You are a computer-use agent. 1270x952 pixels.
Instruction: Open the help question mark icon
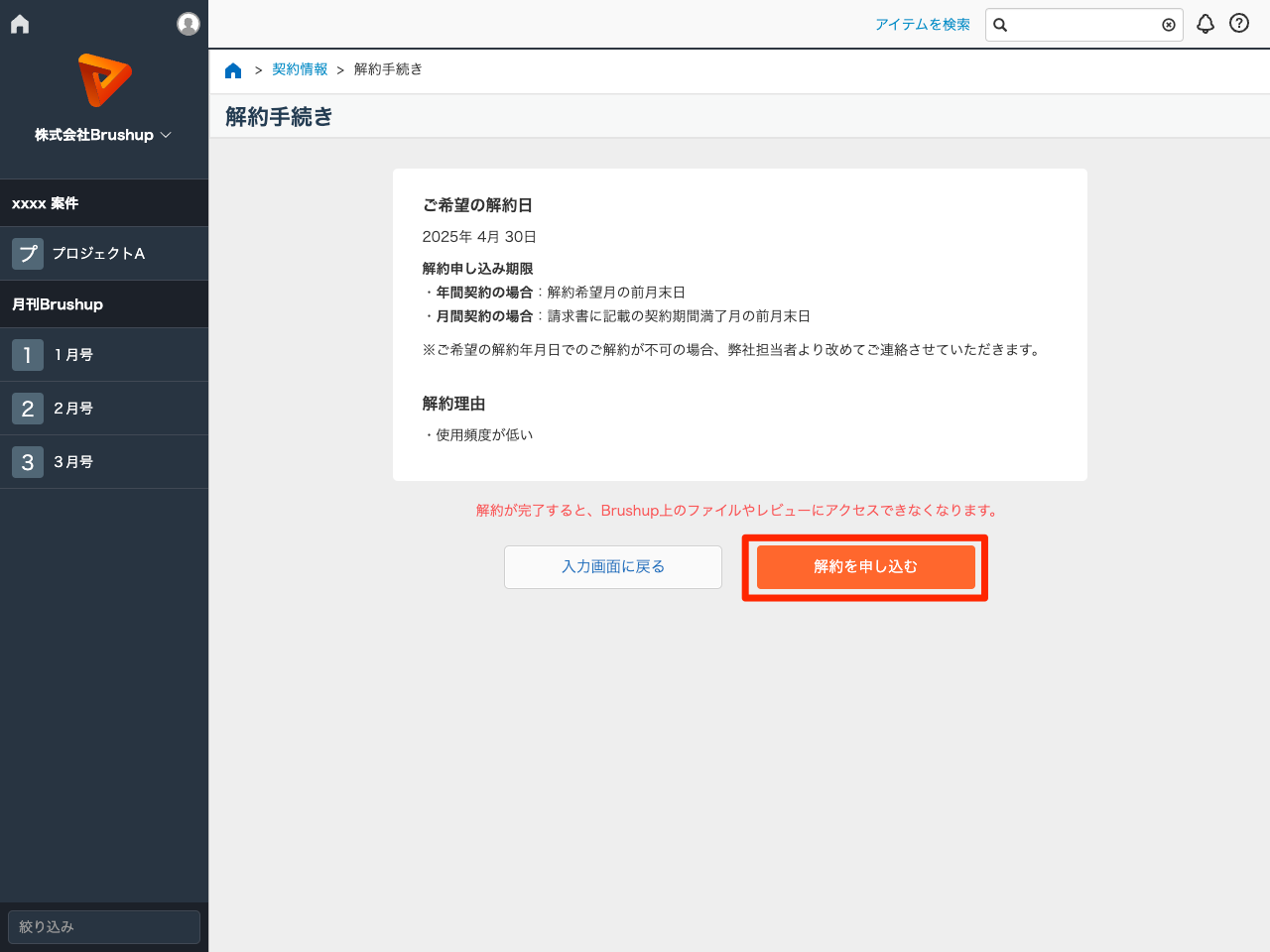coord(1239,23)
